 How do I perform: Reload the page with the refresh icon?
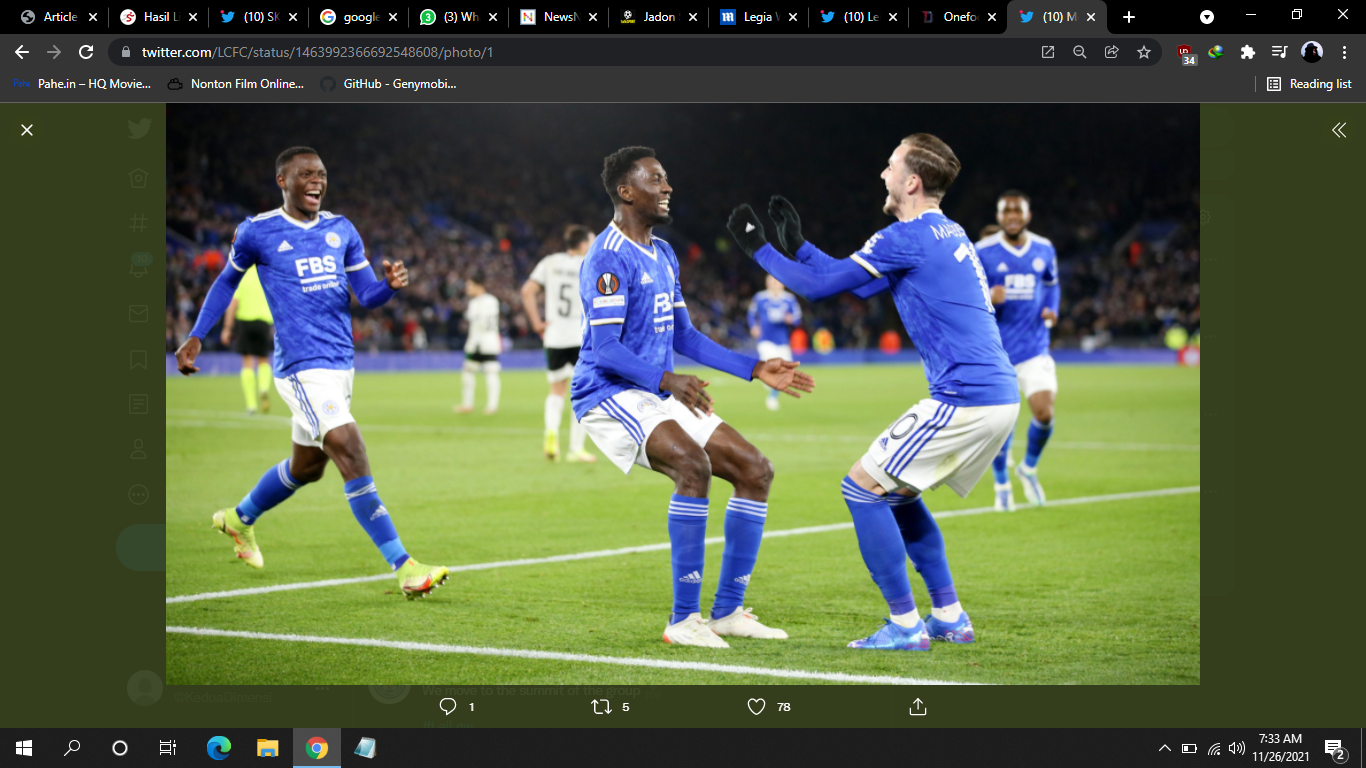pyautogui.click(x=86, y=52)
